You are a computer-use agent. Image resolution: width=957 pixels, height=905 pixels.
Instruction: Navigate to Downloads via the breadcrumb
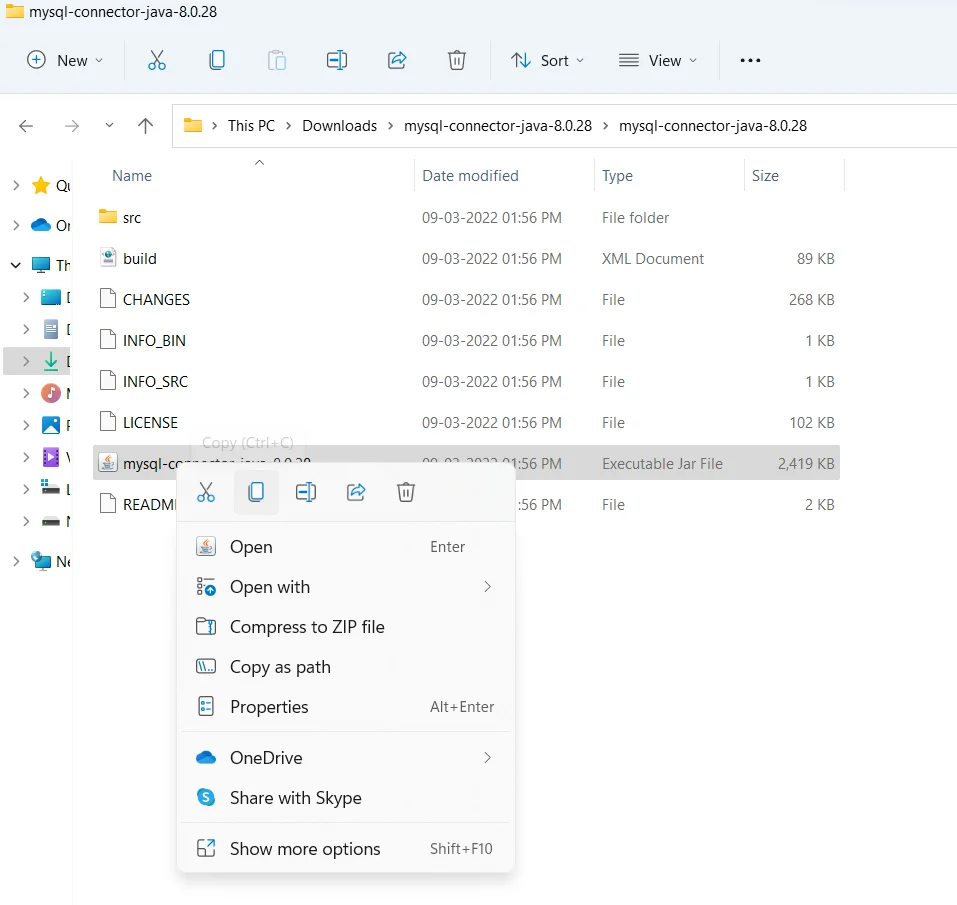point(339,125)
